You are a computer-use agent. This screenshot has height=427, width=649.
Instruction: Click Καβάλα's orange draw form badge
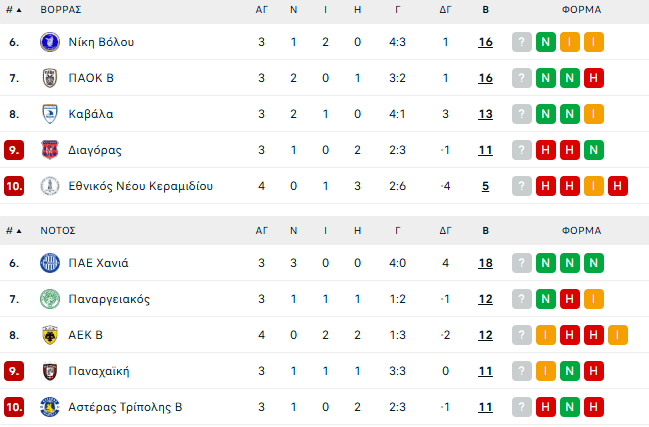[x=593, y=114]
